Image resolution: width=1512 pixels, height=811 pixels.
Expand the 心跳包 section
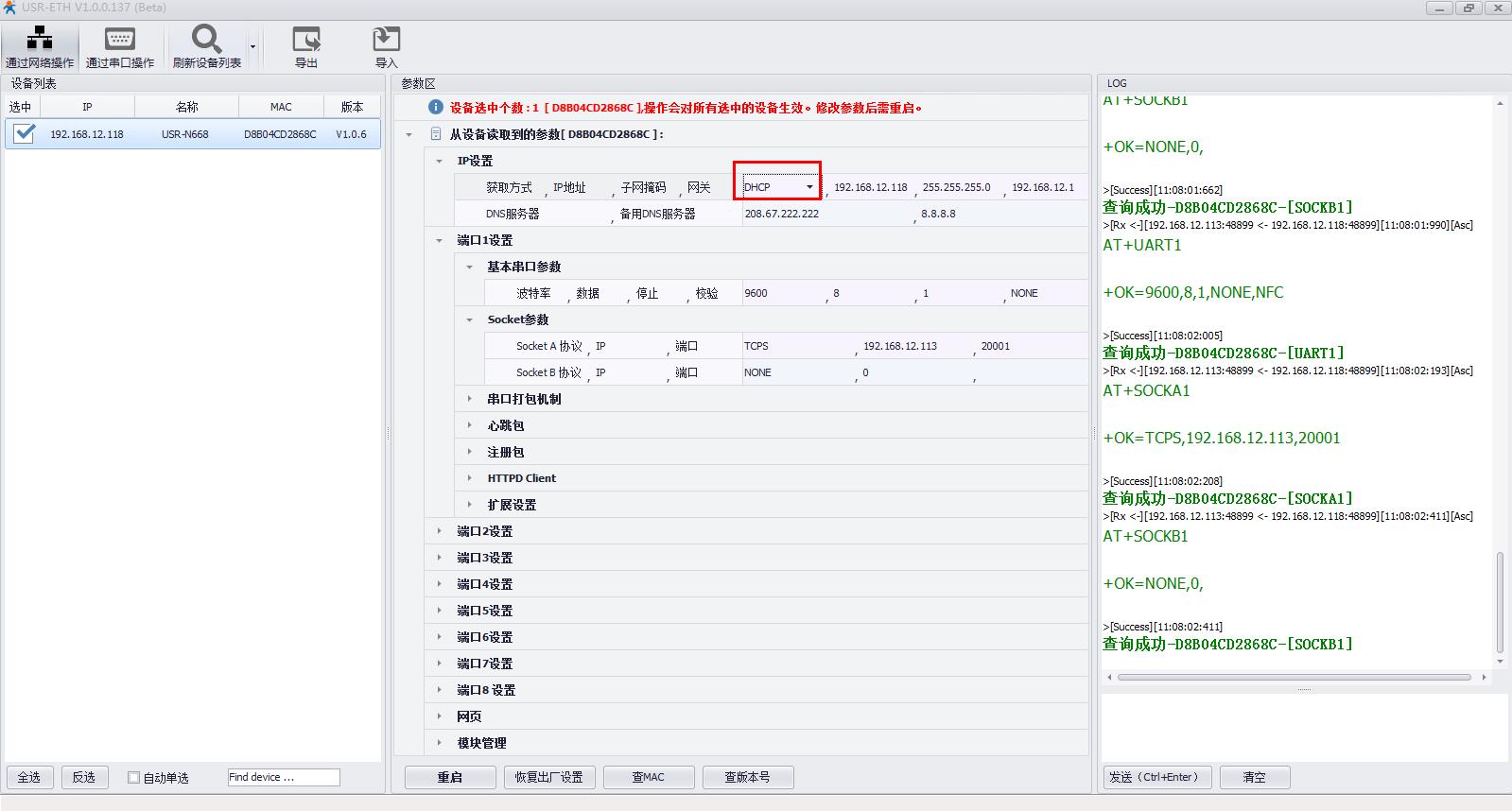(x=469, y=425)
